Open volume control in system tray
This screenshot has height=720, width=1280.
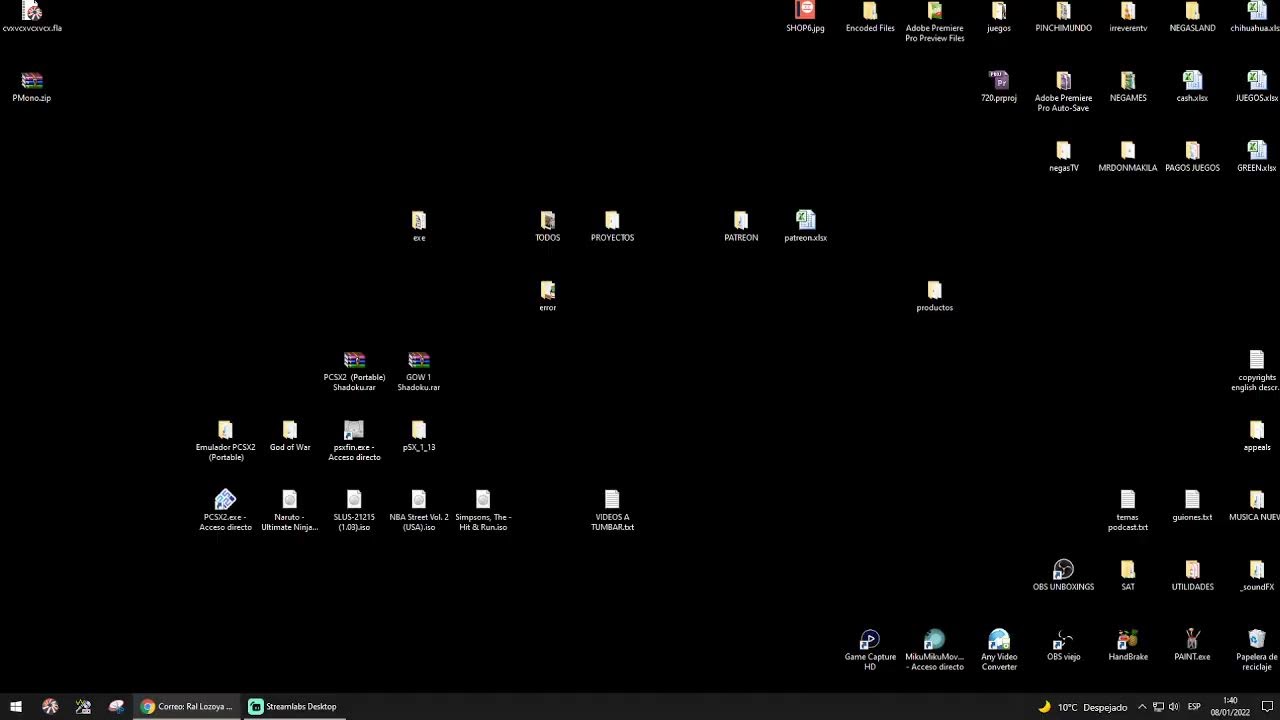tap(1173, 707)
